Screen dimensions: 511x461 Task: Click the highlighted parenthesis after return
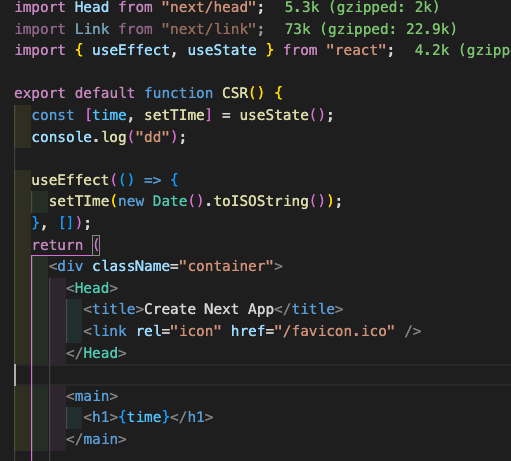(96, 245)
